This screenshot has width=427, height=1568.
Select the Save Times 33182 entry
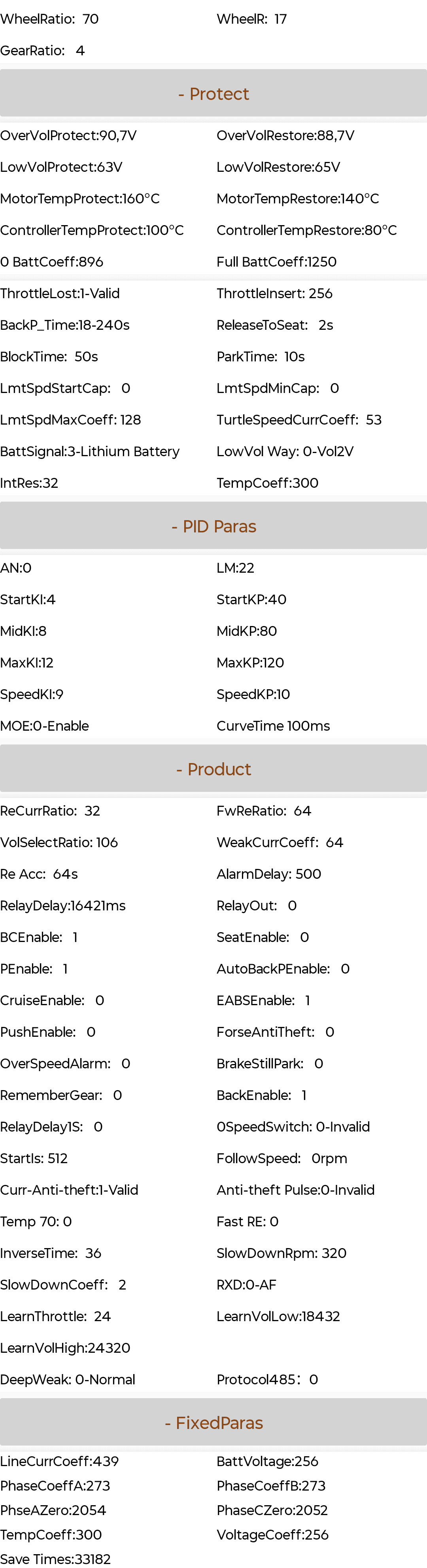pos(55,1559)
